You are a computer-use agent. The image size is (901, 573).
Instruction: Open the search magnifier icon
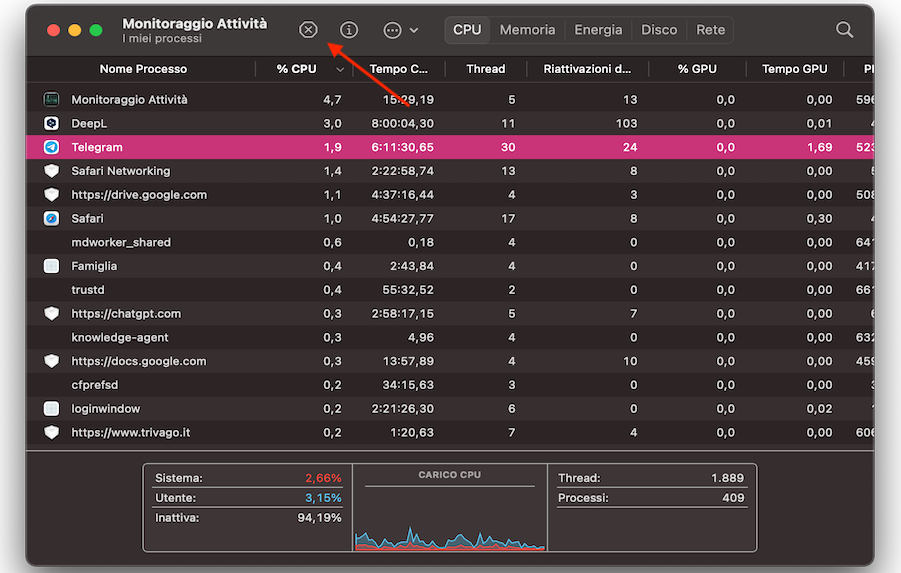(x=845, y=30)
